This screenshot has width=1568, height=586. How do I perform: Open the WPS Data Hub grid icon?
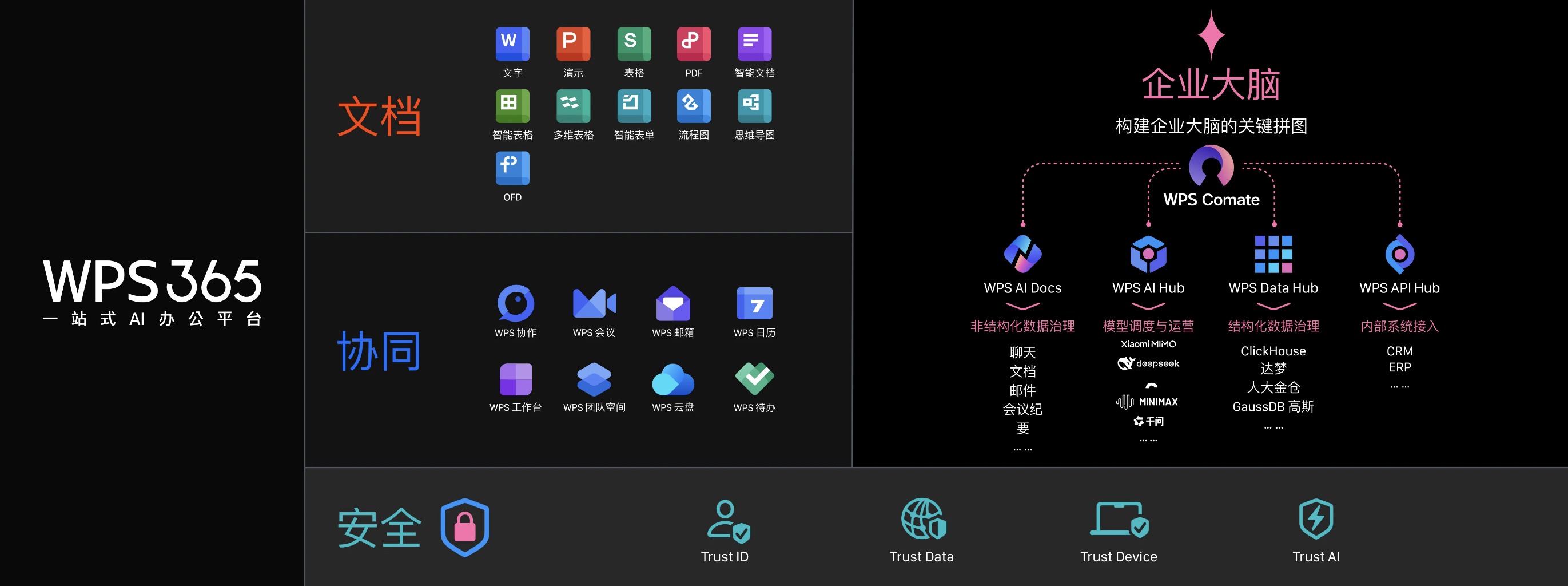coord(1273,254)
